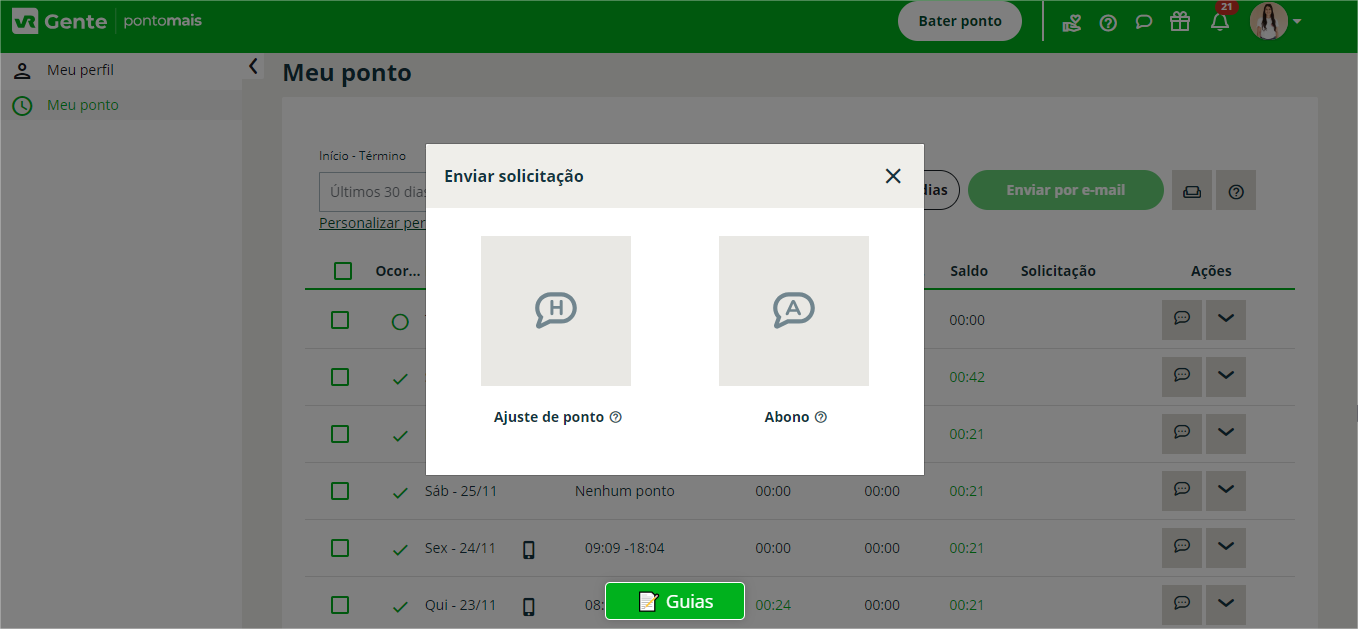
Task: Toggle the select-all checkbox in table header
Action: click(x=343, y=271)
